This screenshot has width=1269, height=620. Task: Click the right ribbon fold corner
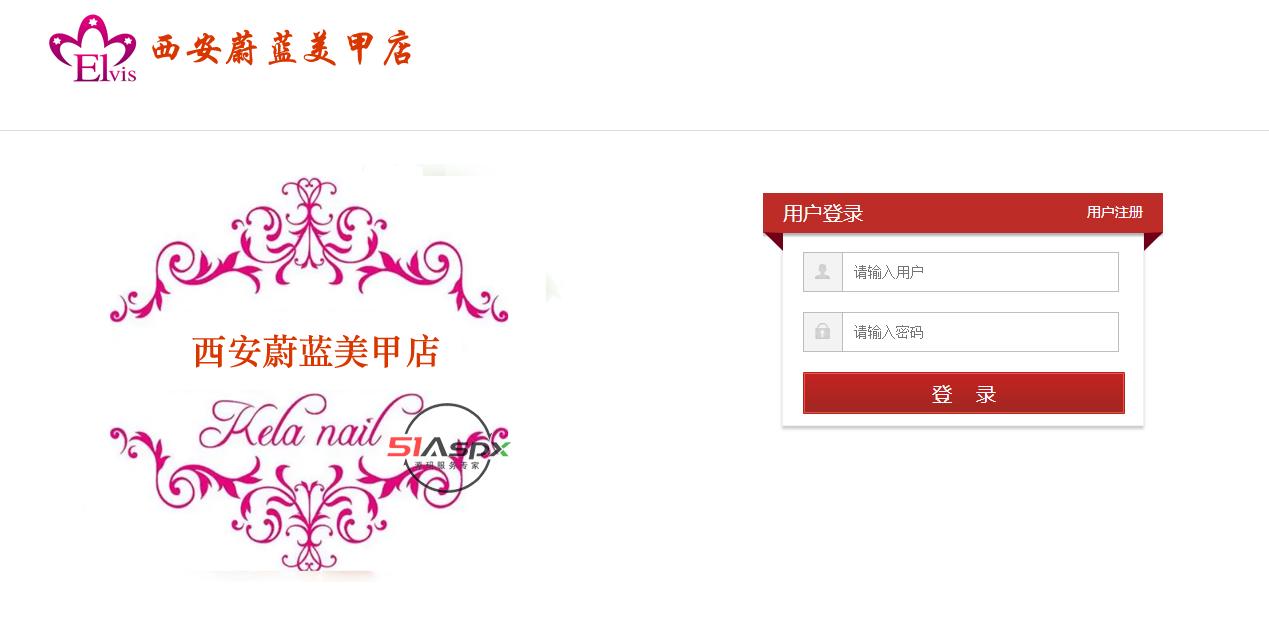(1153, 241)
